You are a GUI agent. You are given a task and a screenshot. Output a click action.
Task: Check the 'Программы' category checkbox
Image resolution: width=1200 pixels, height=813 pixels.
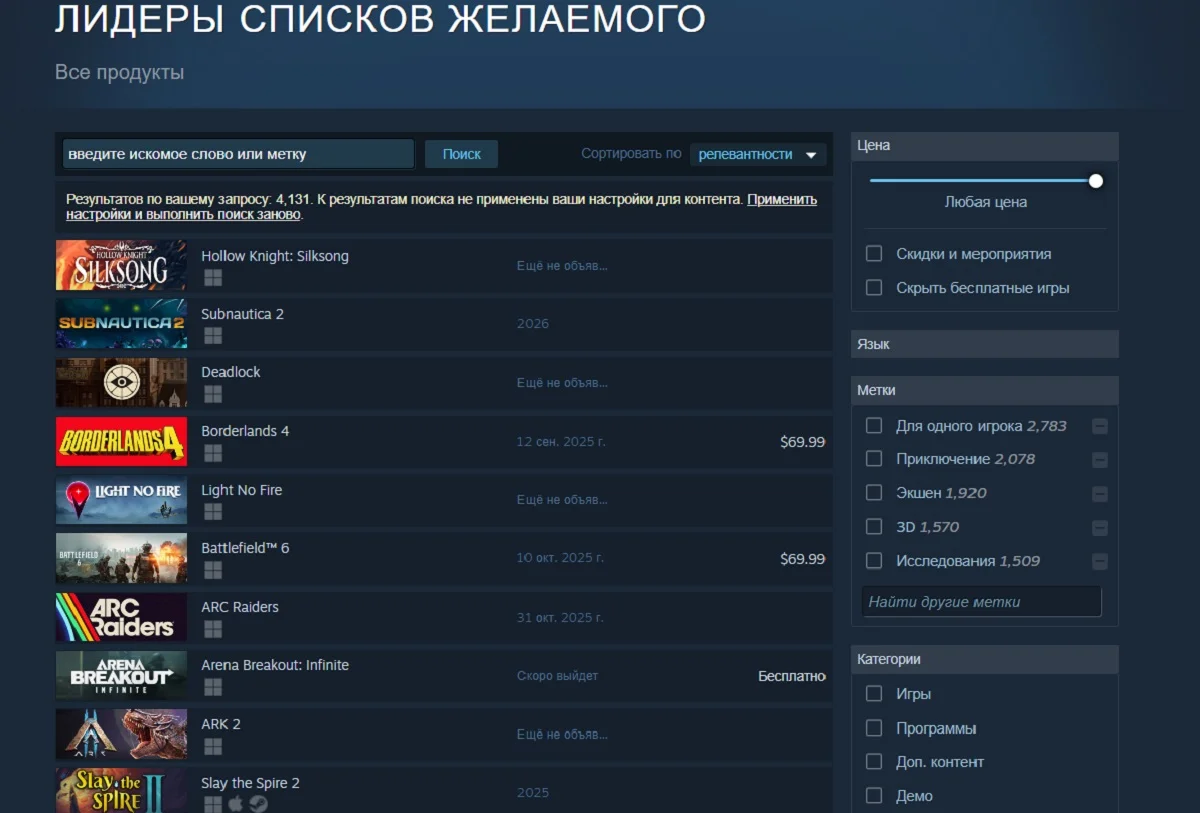[874, 728]
